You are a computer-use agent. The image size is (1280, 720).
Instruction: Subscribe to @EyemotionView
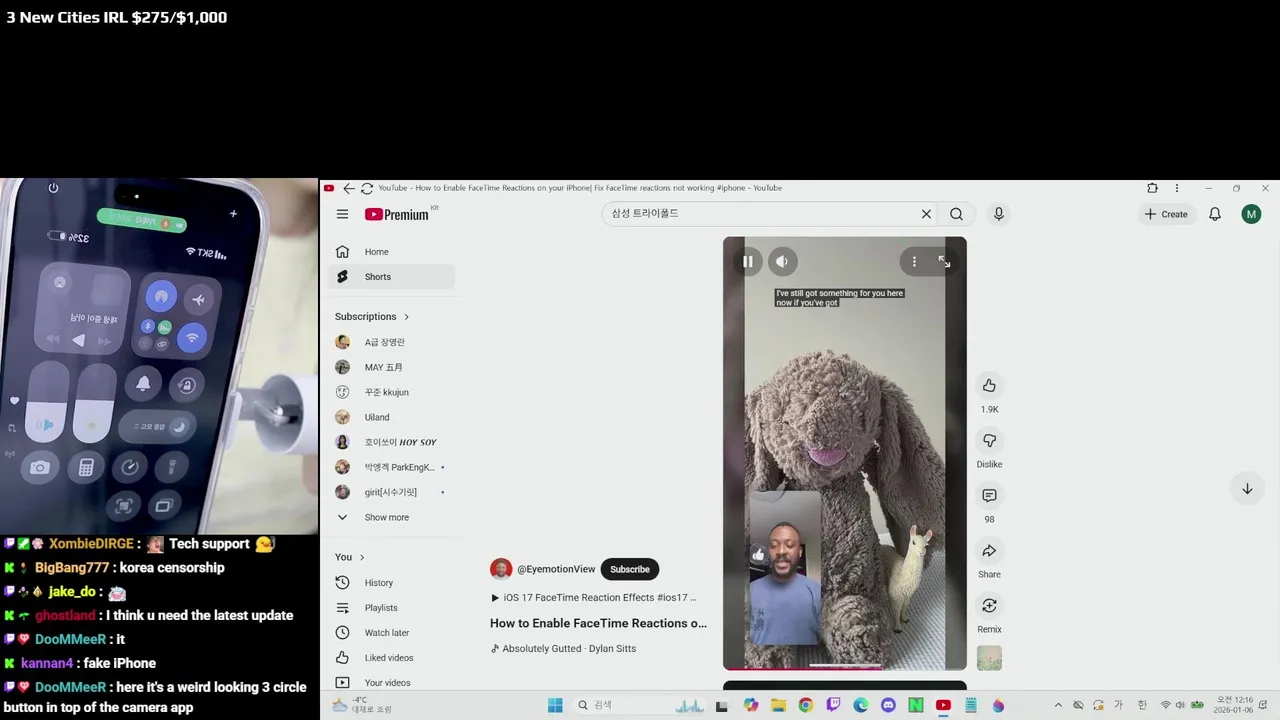click(630, 569)
